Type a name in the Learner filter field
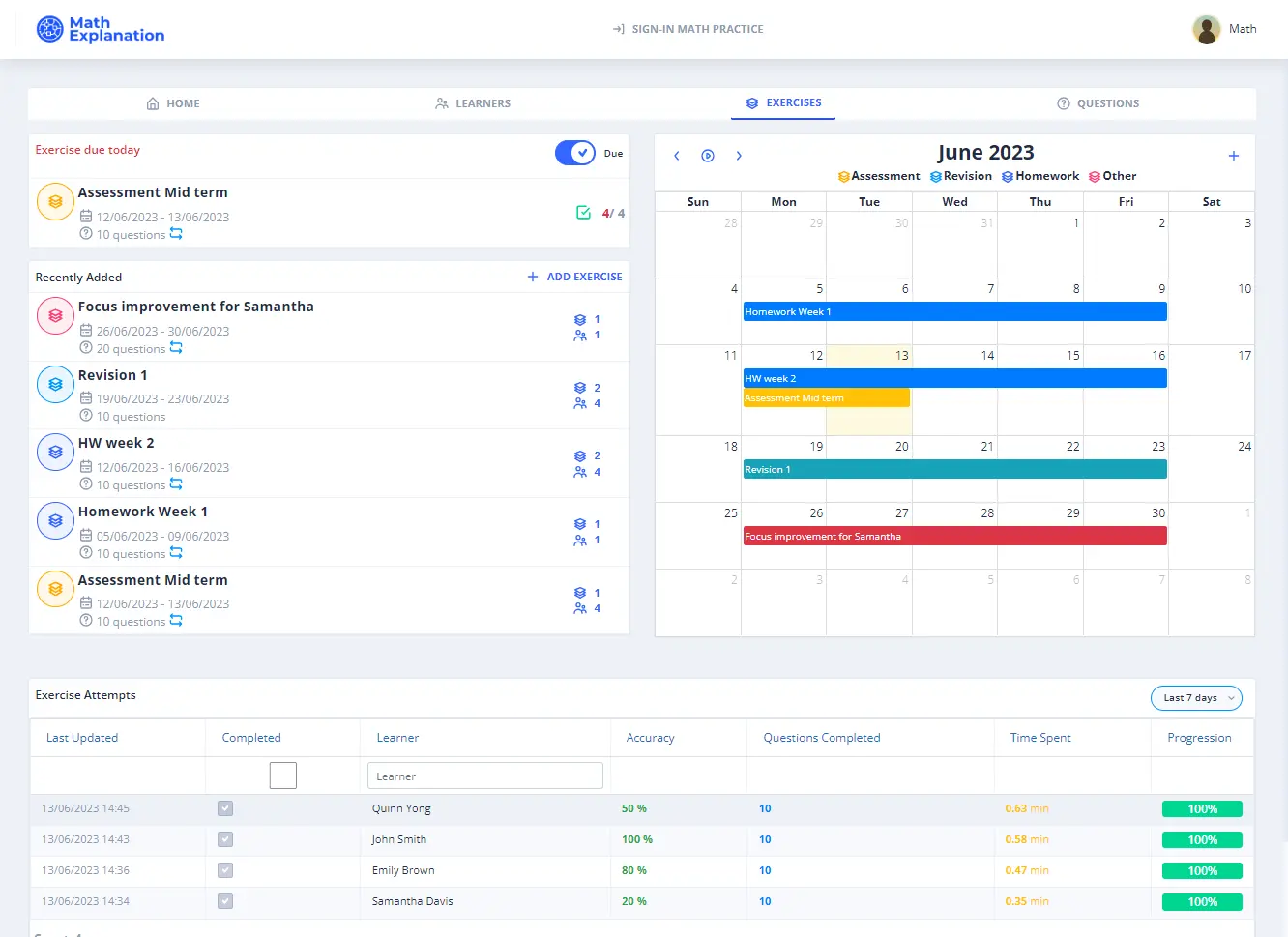The height and width of the screenshot is (937, 1288). coord(483,775)
